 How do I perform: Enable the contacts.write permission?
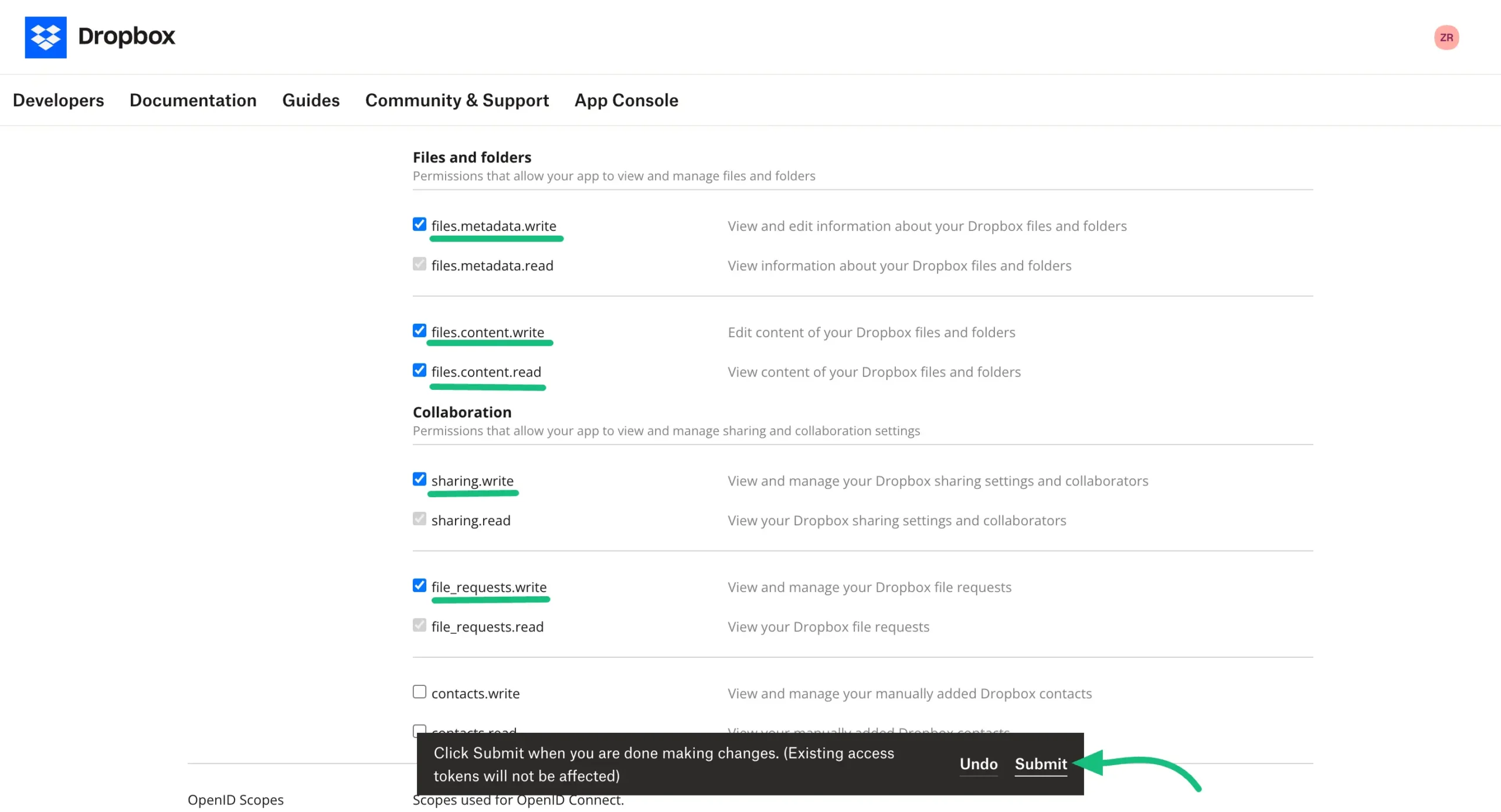pyautogui.click(x=419, y=691)
